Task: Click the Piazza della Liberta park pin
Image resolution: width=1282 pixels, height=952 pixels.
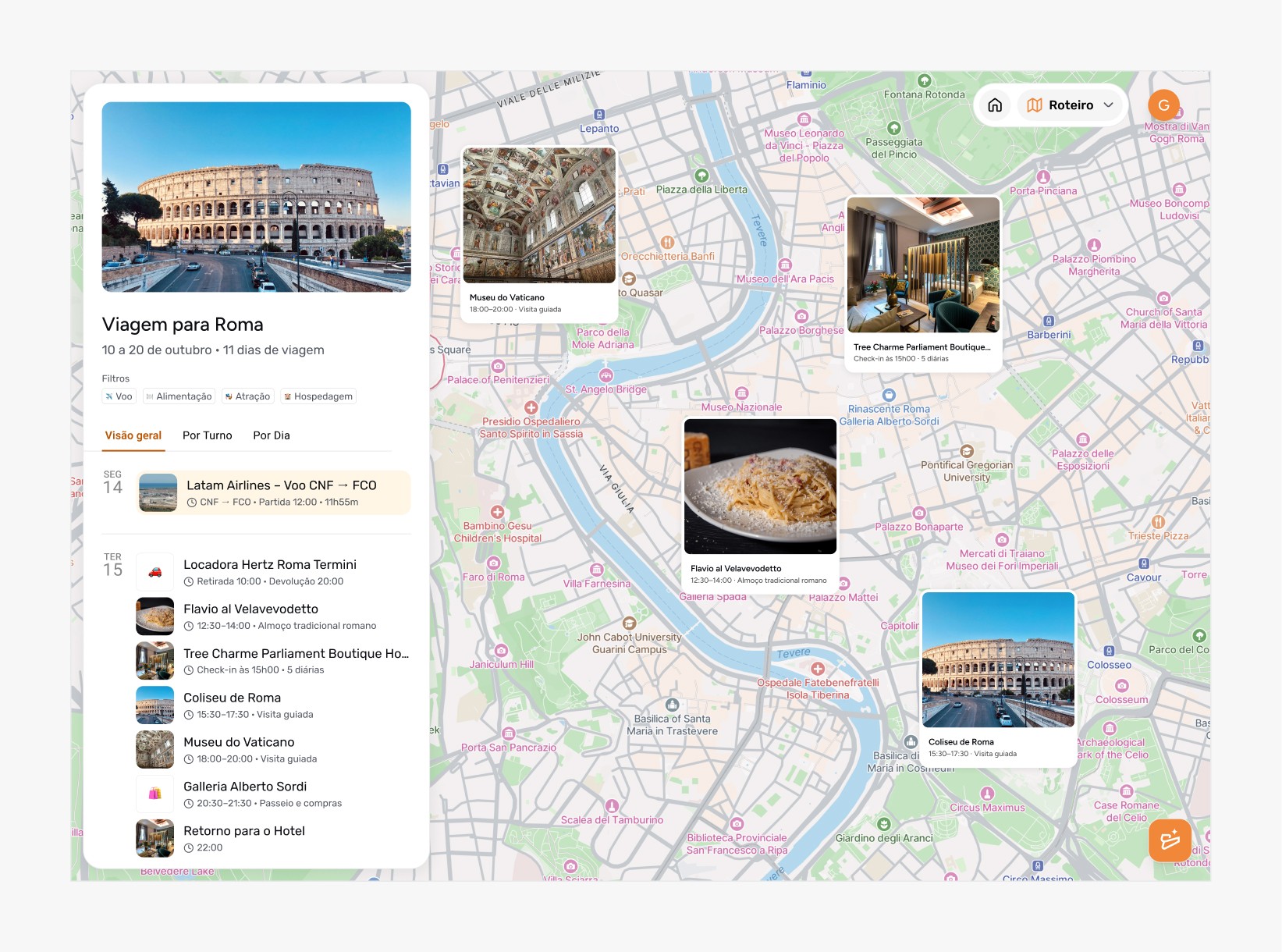Action: click(701, 176)
